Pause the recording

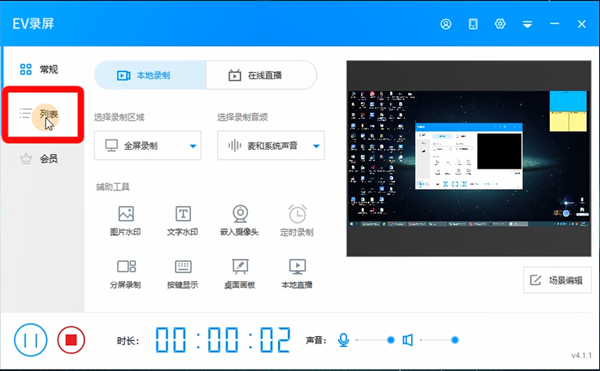tap(31, 340)
